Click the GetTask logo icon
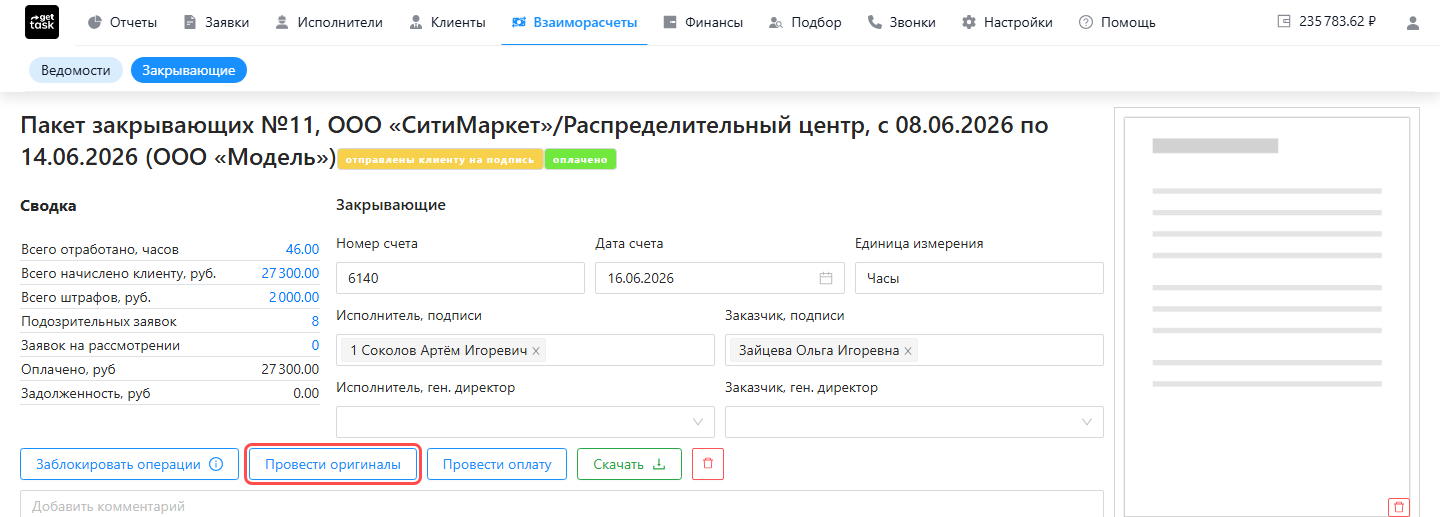 click(x=41, y=22)
